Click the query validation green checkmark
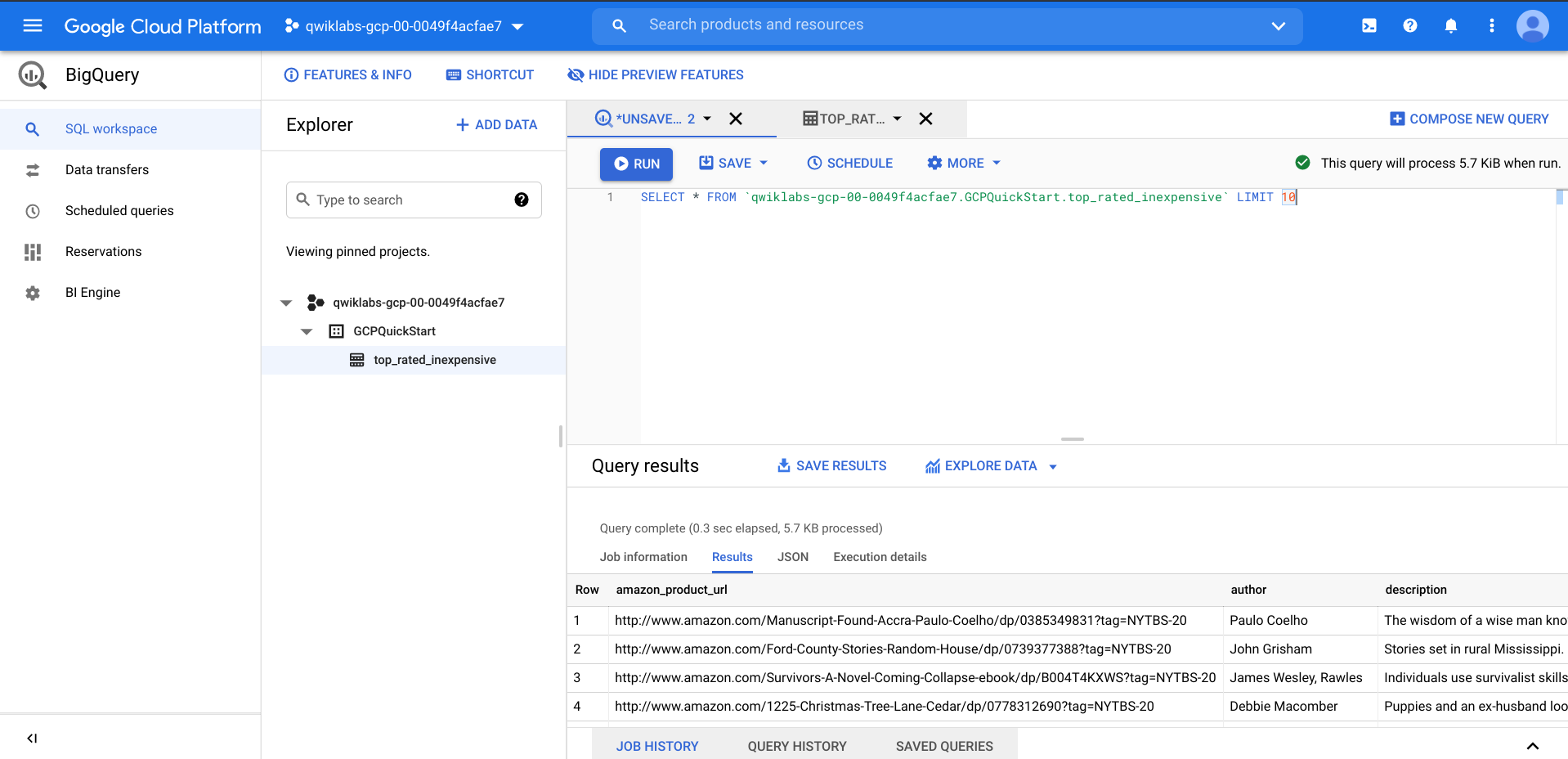Image resolution: width=1568 pixels, height=759 pixels. (1303, 163)
